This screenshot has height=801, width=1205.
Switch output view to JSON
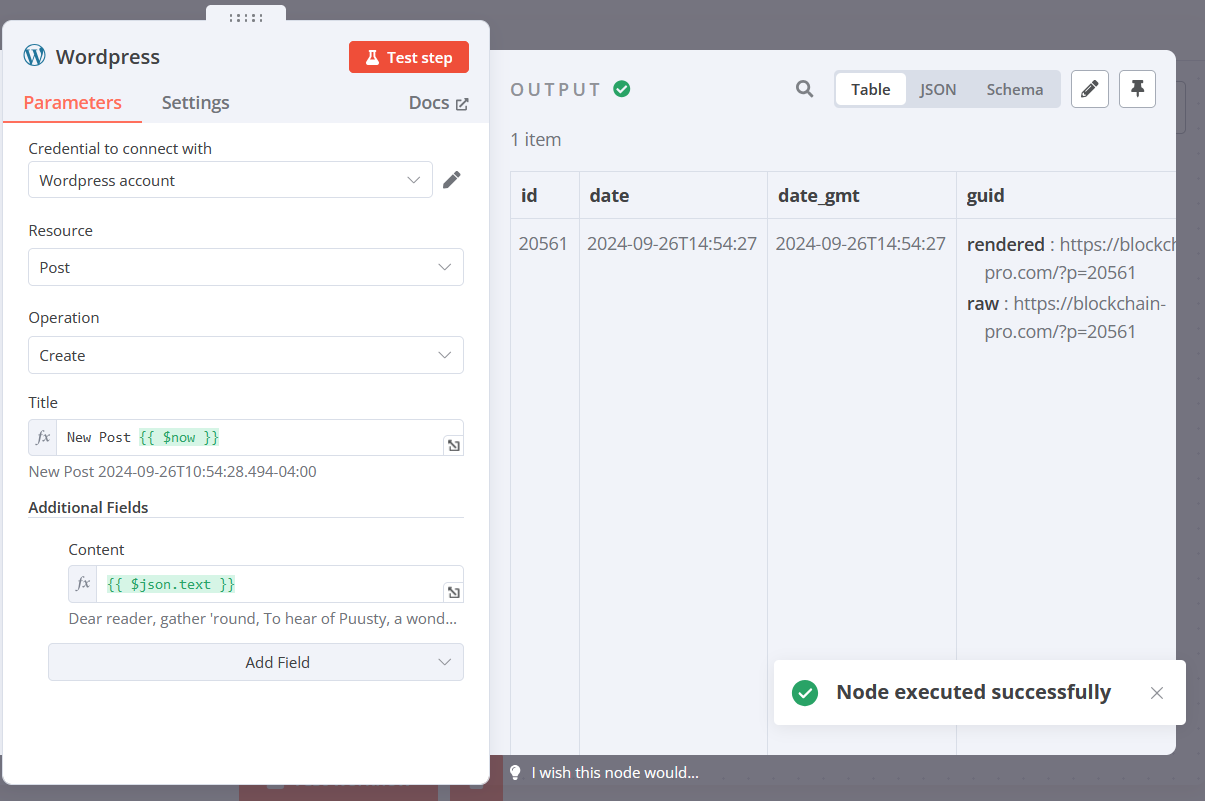point(938,89)
